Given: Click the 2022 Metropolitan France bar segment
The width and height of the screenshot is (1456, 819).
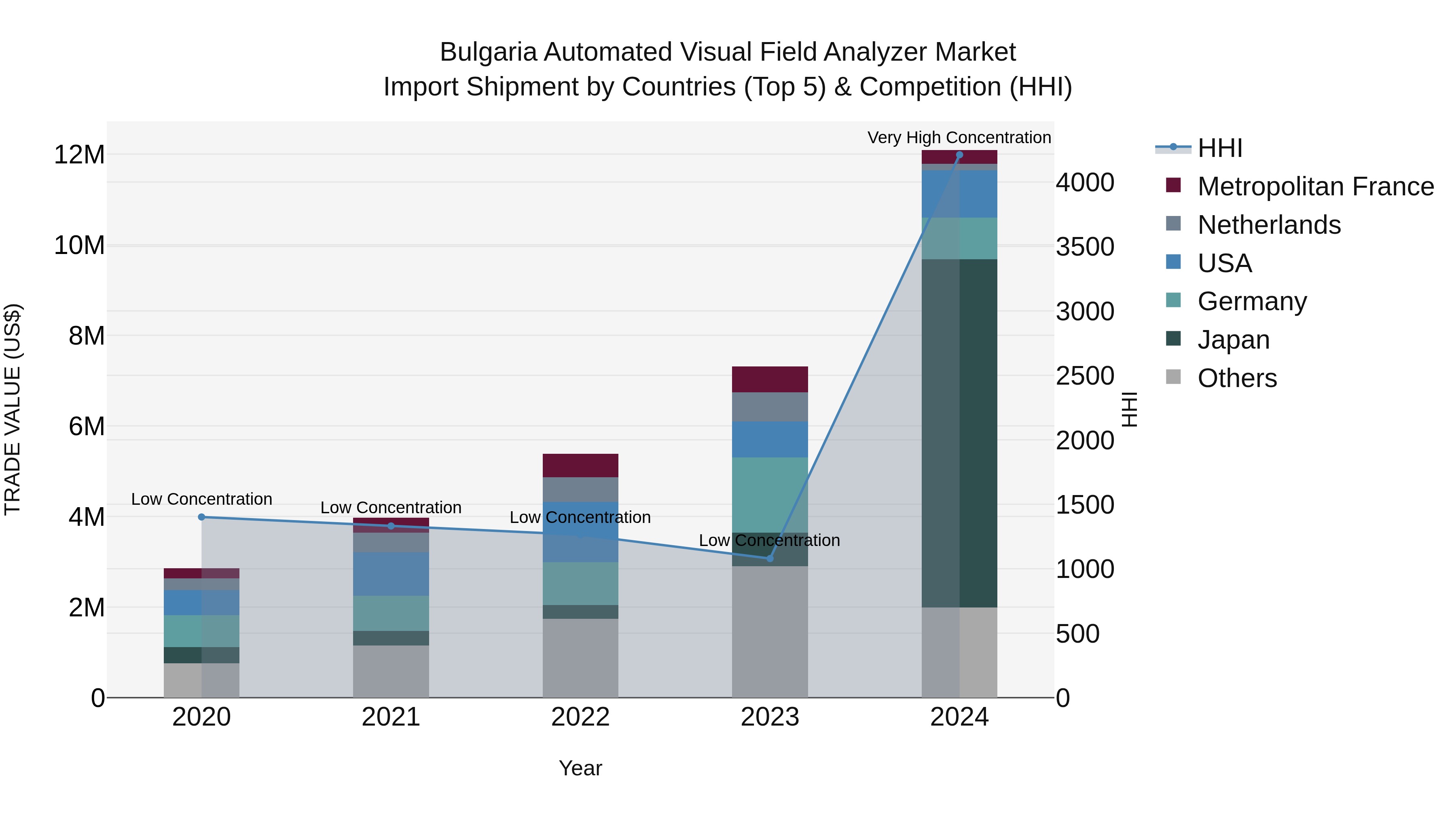Looking at the screenshot, I should [x=580, y=466].
